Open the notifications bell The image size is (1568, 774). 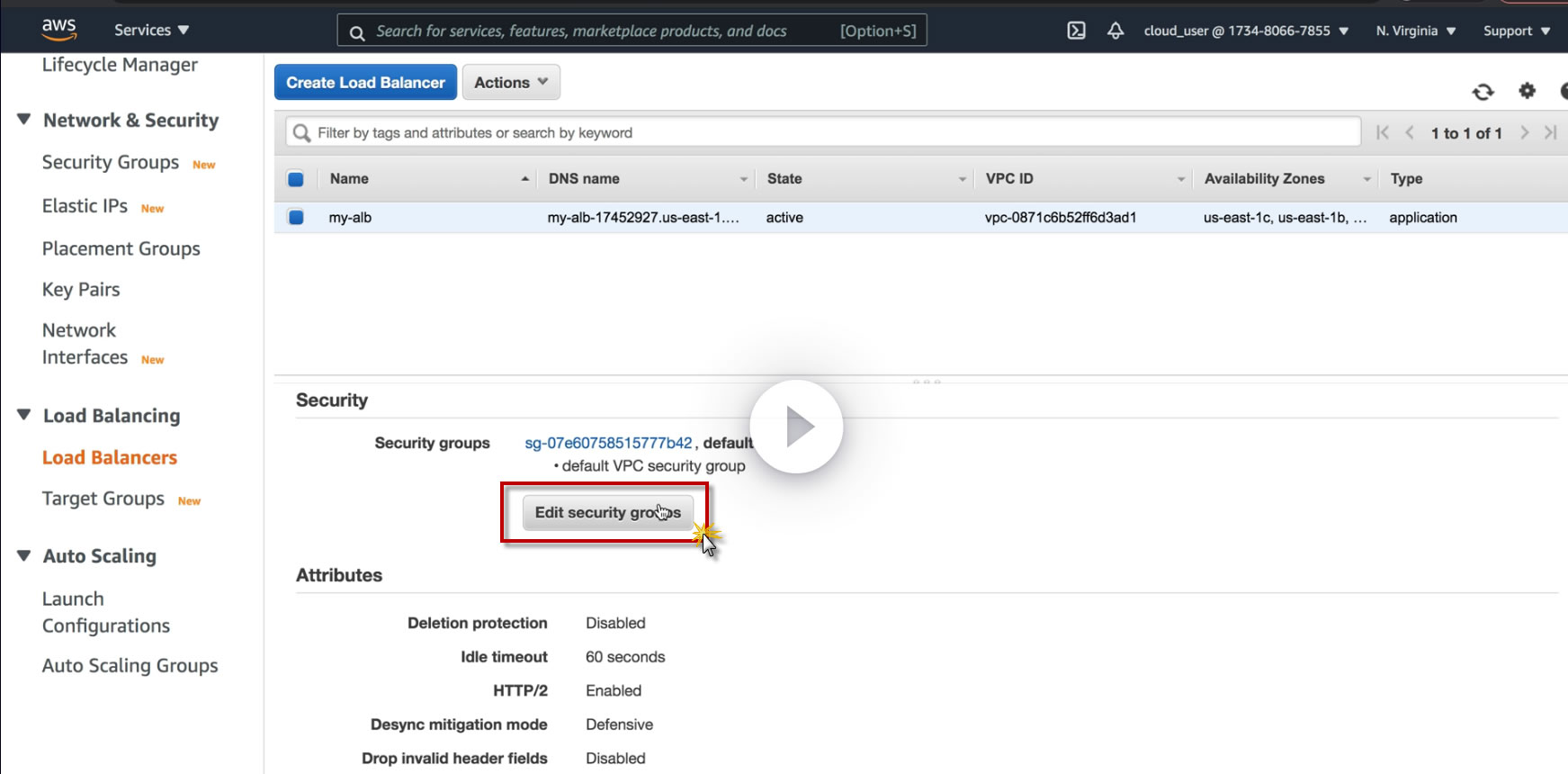coord(1116,31)
